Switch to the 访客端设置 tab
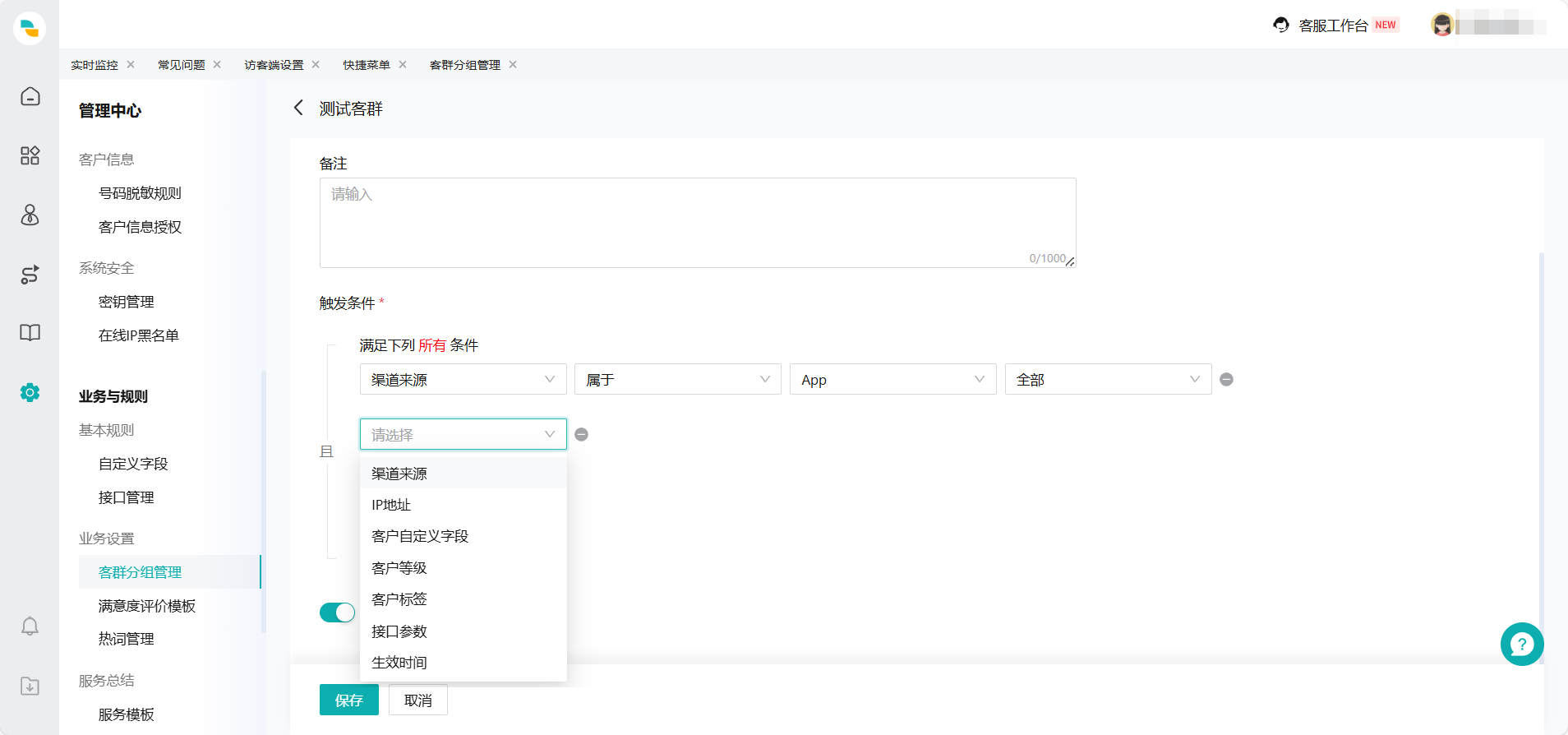 pos(274,65)
